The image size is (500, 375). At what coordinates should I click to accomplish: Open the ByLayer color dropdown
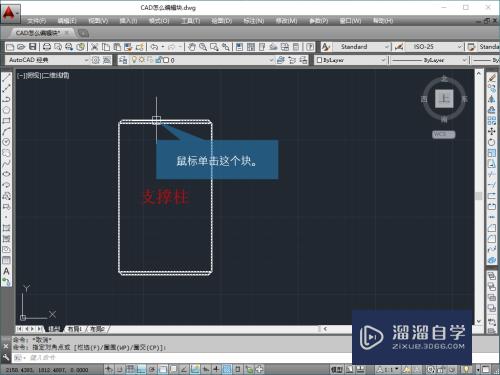[383, 60]
